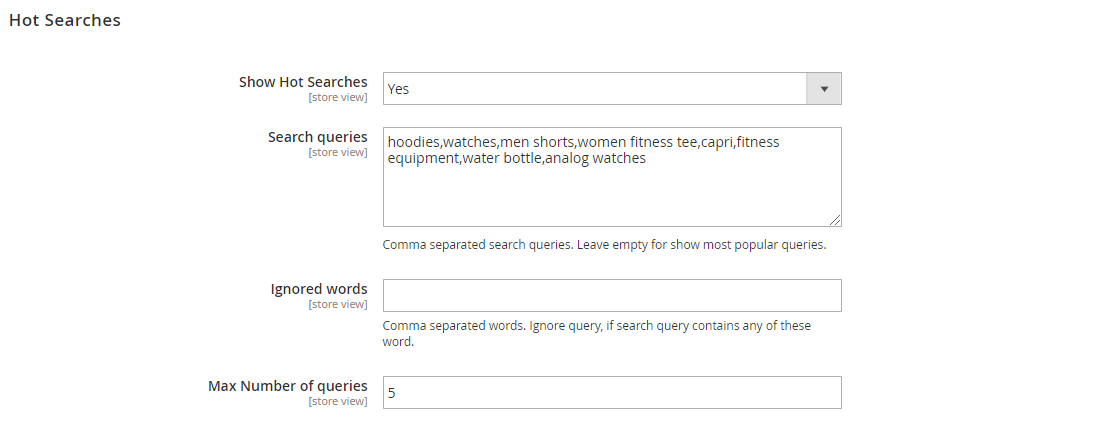Collapse the Hot Searches section heading
The image size is (1107, 442).
coord(65,20)
